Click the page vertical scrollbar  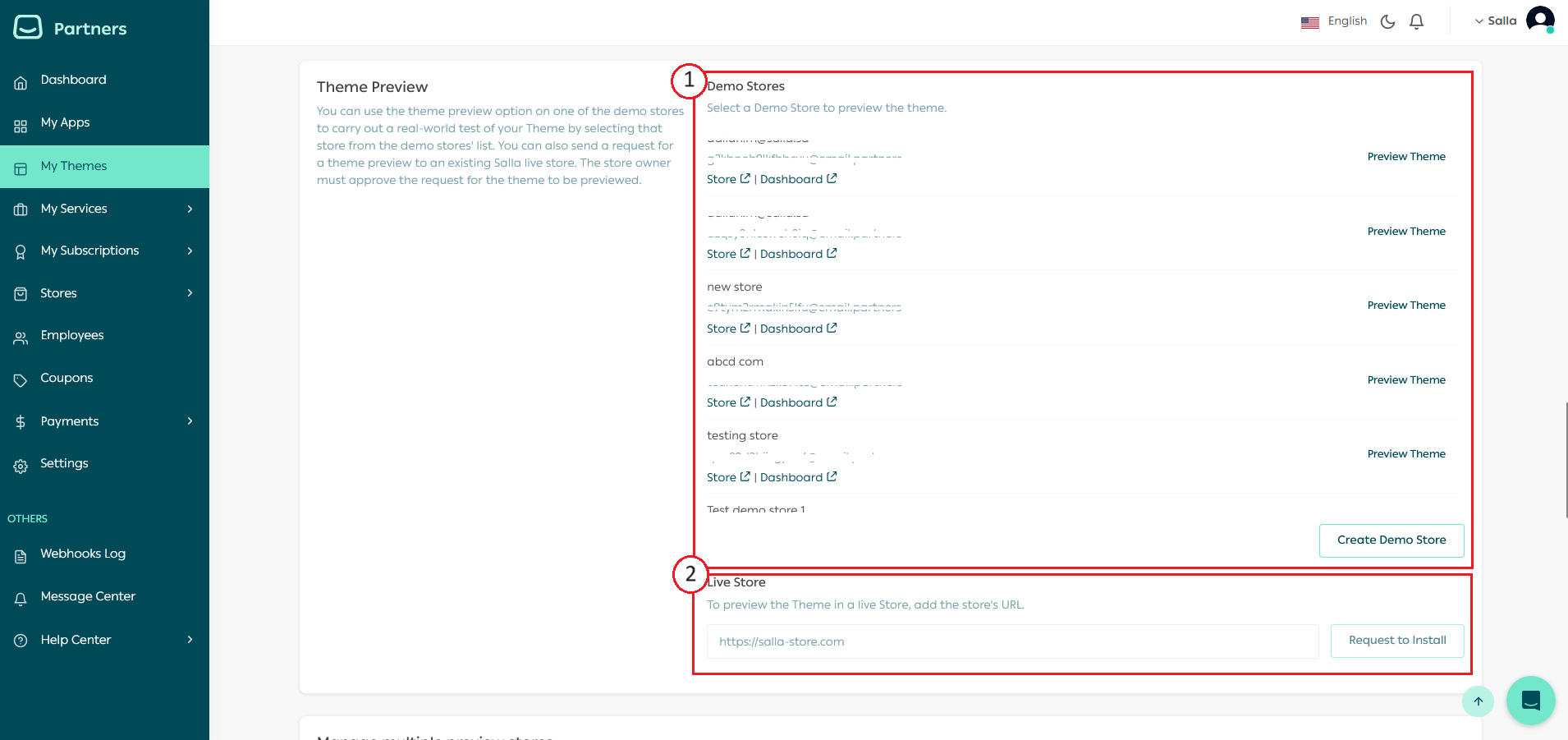(1566, 460)
